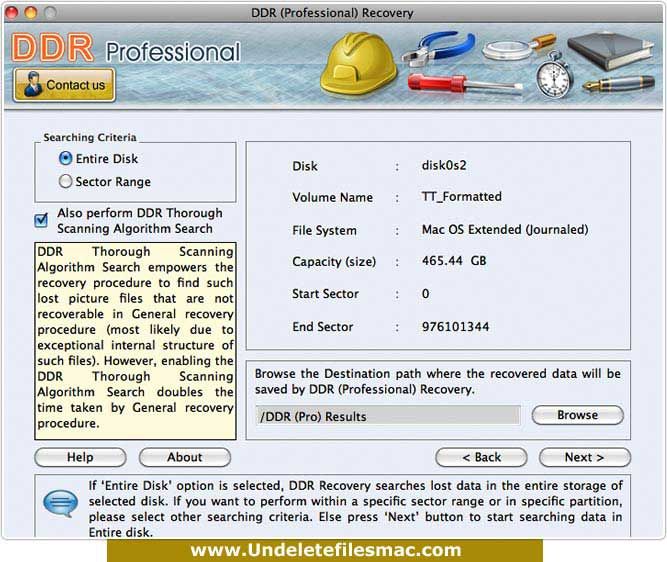Close the window with red button
The height and width of the screenshot is (562, 667).
coord(11,13)
